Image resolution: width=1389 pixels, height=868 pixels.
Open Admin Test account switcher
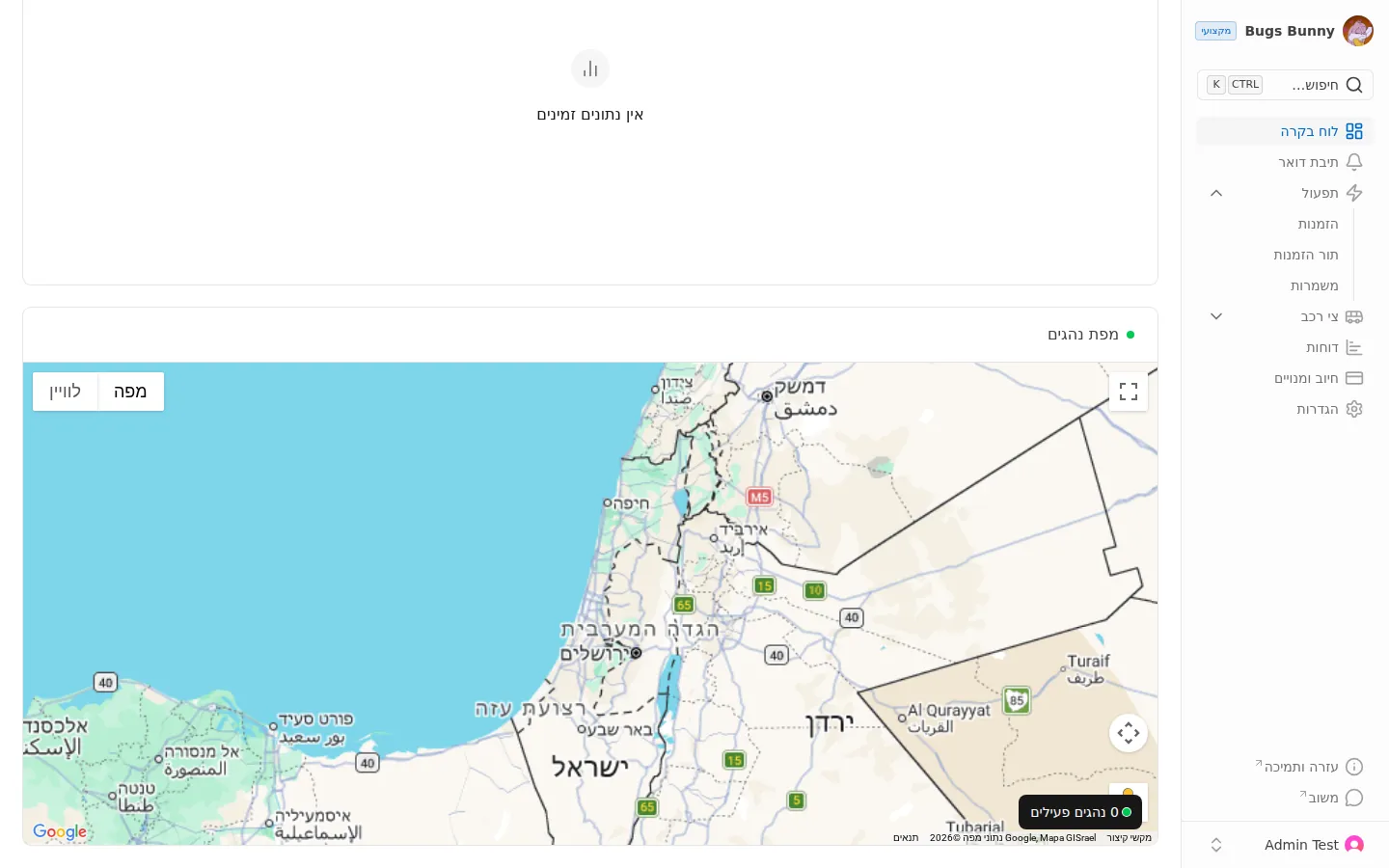(1285, 845)
